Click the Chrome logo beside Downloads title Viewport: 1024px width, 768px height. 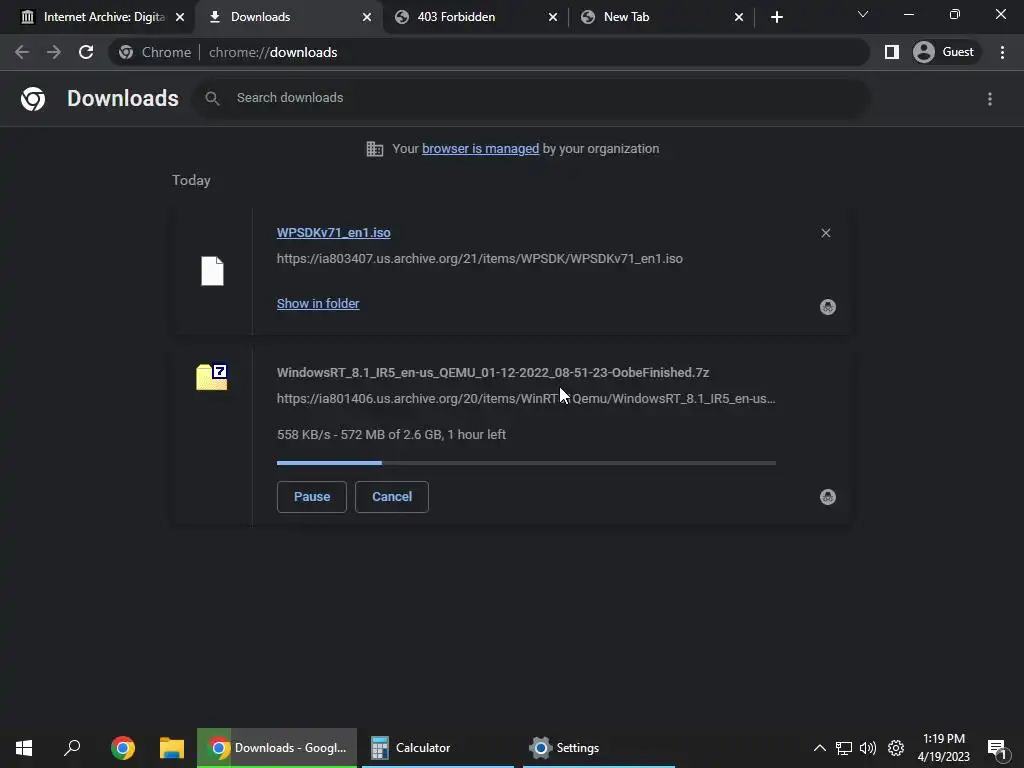tap(33, 99)
